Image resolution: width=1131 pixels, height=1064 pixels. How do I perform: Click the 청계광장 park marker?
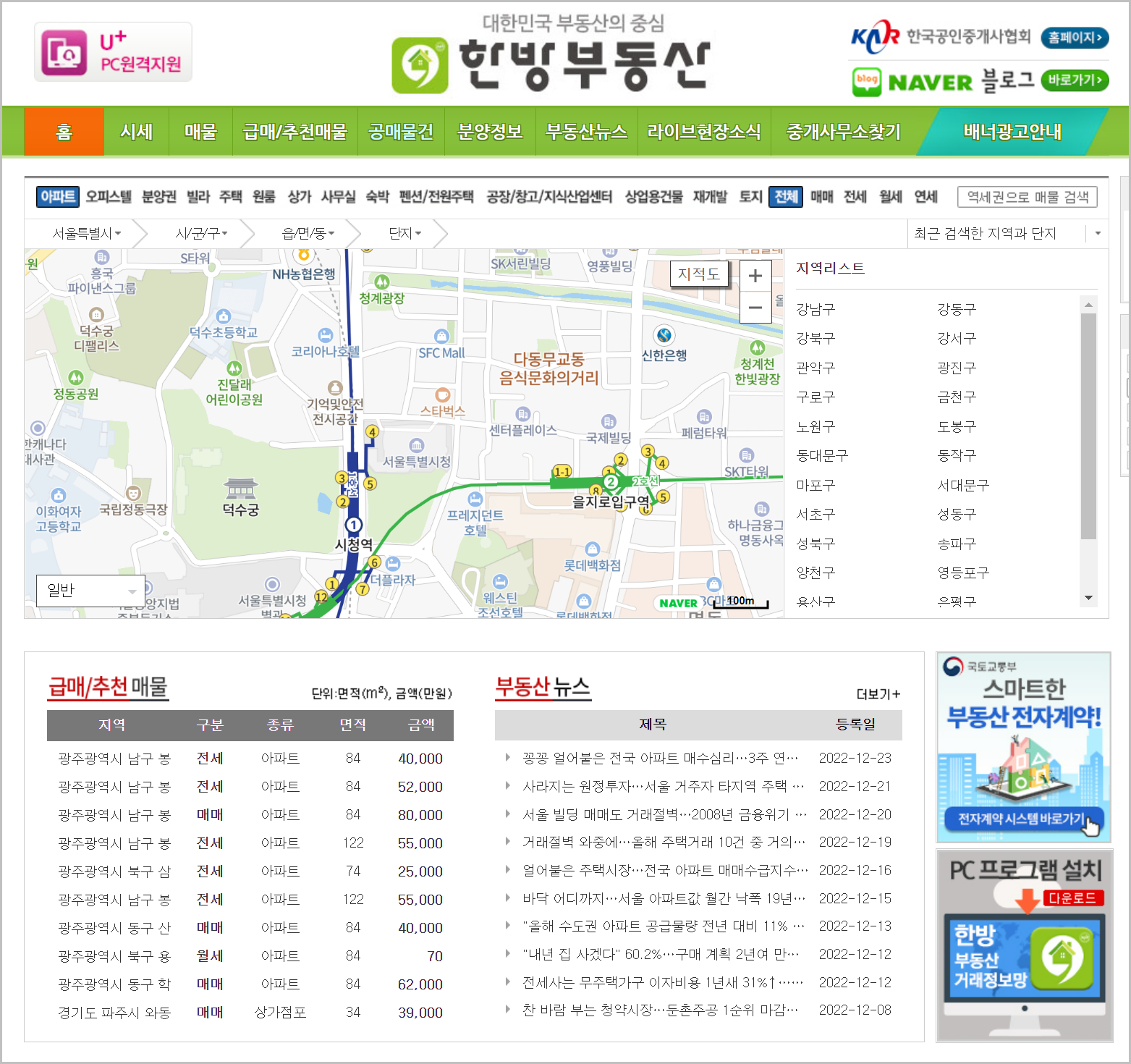pos(382,282)
